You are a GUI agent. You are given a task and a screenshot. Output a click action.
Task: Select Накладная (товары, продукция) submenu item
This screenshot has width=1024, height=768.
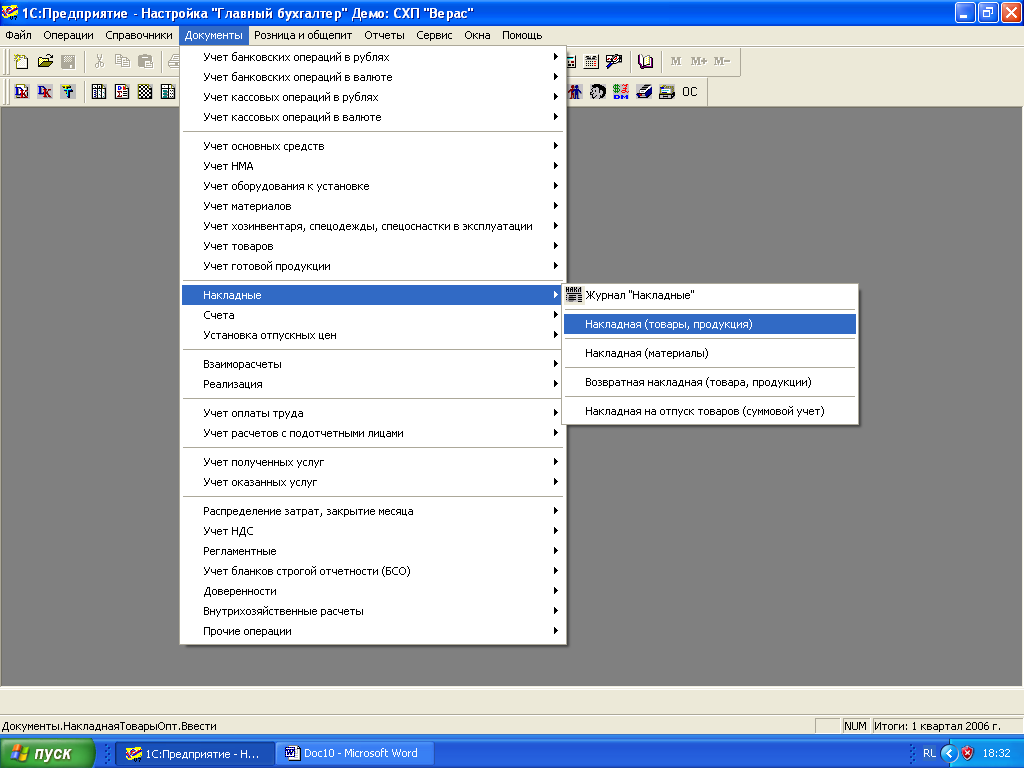click(710, 325)
